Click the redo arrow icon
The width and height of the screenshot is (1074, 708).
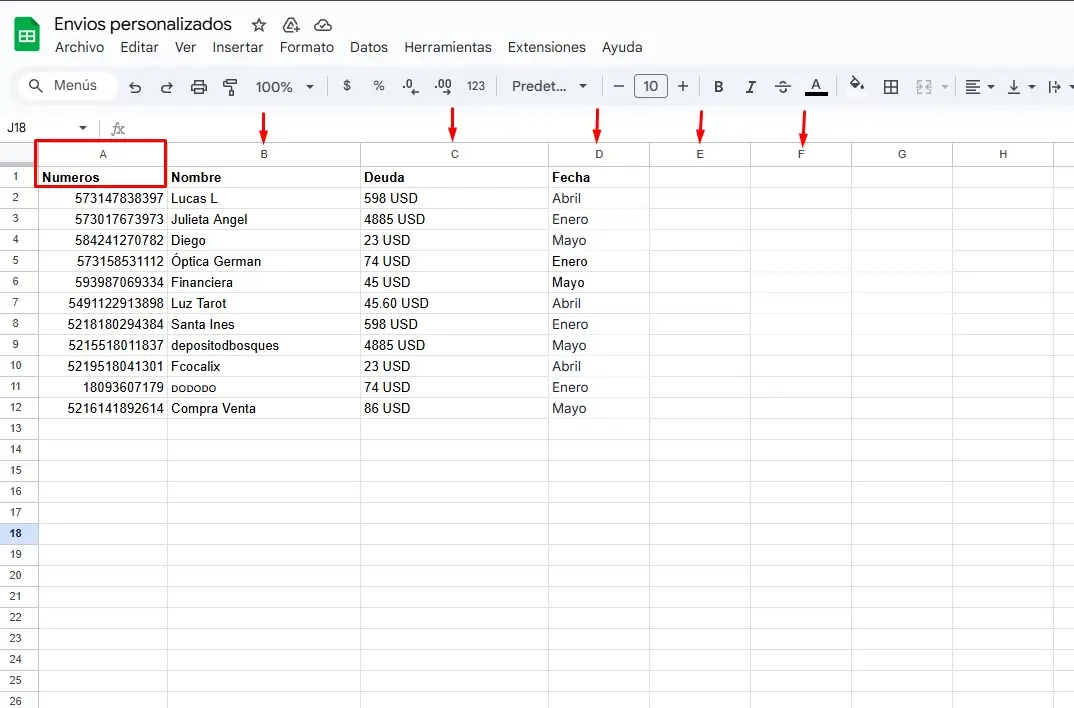coord(167,87)
